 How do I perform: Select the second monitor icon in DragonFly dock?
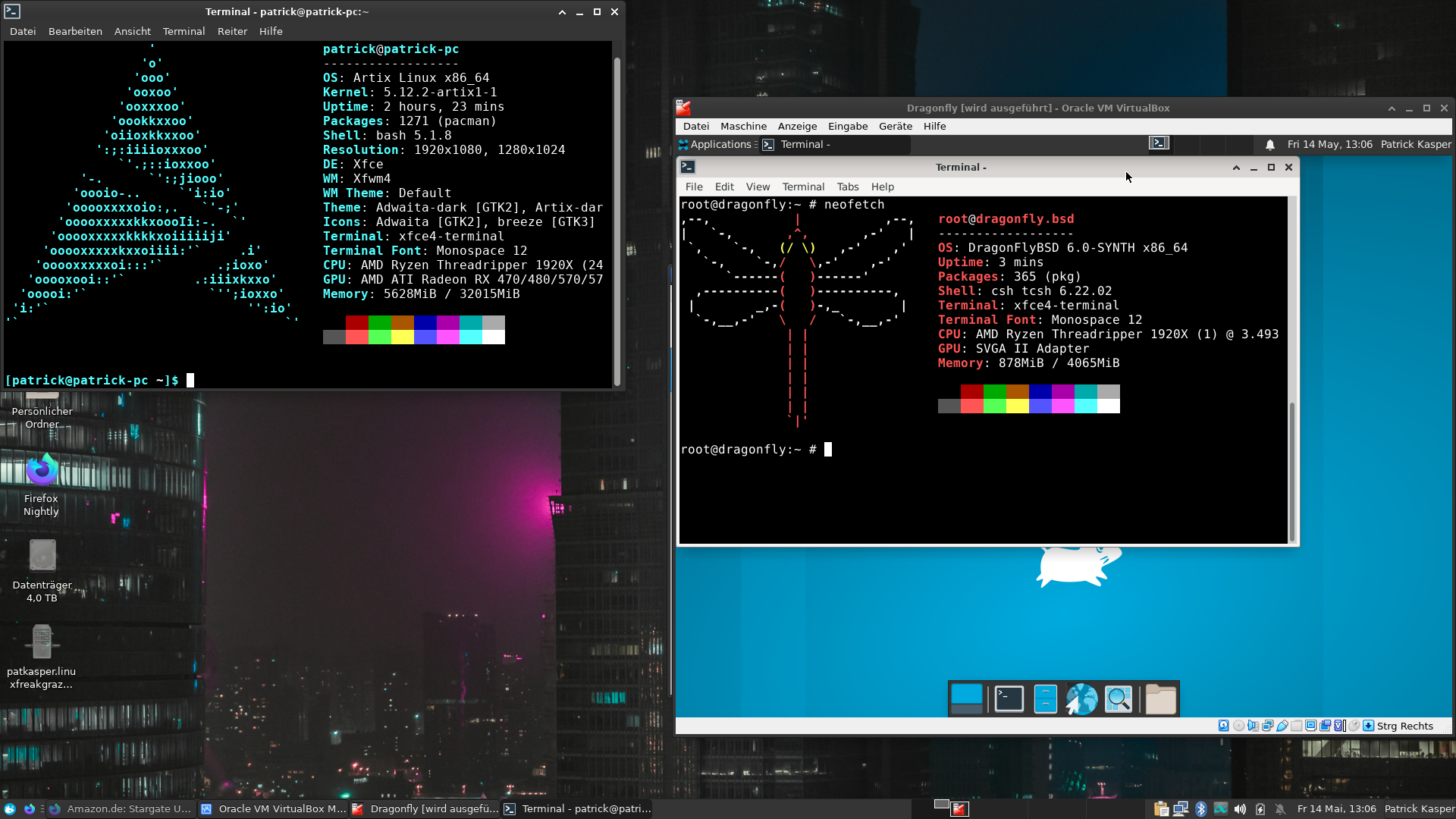tap(1008, 698)
